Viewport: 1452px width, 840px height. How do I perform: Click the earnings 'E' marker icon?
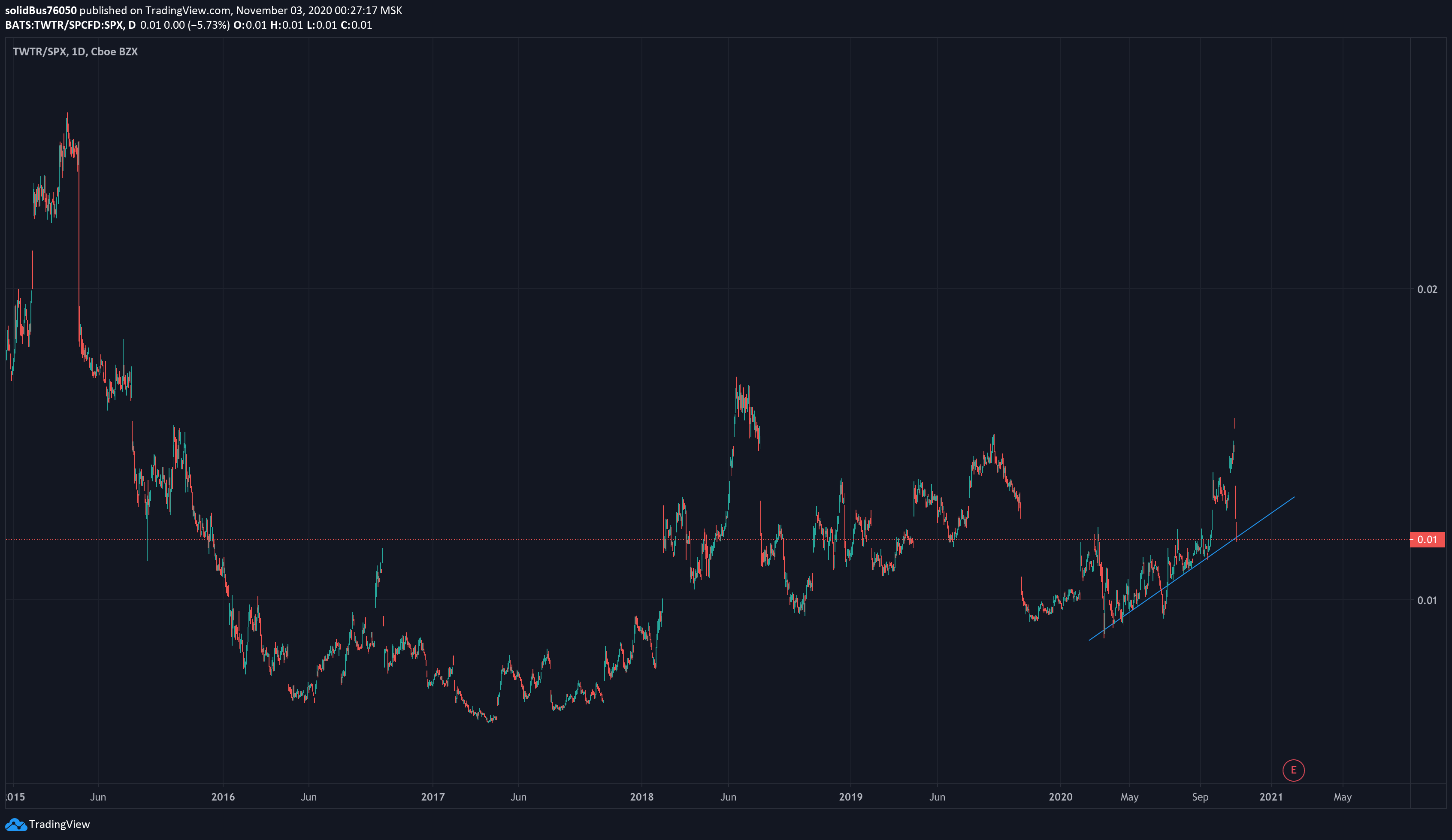point(1293,770)
